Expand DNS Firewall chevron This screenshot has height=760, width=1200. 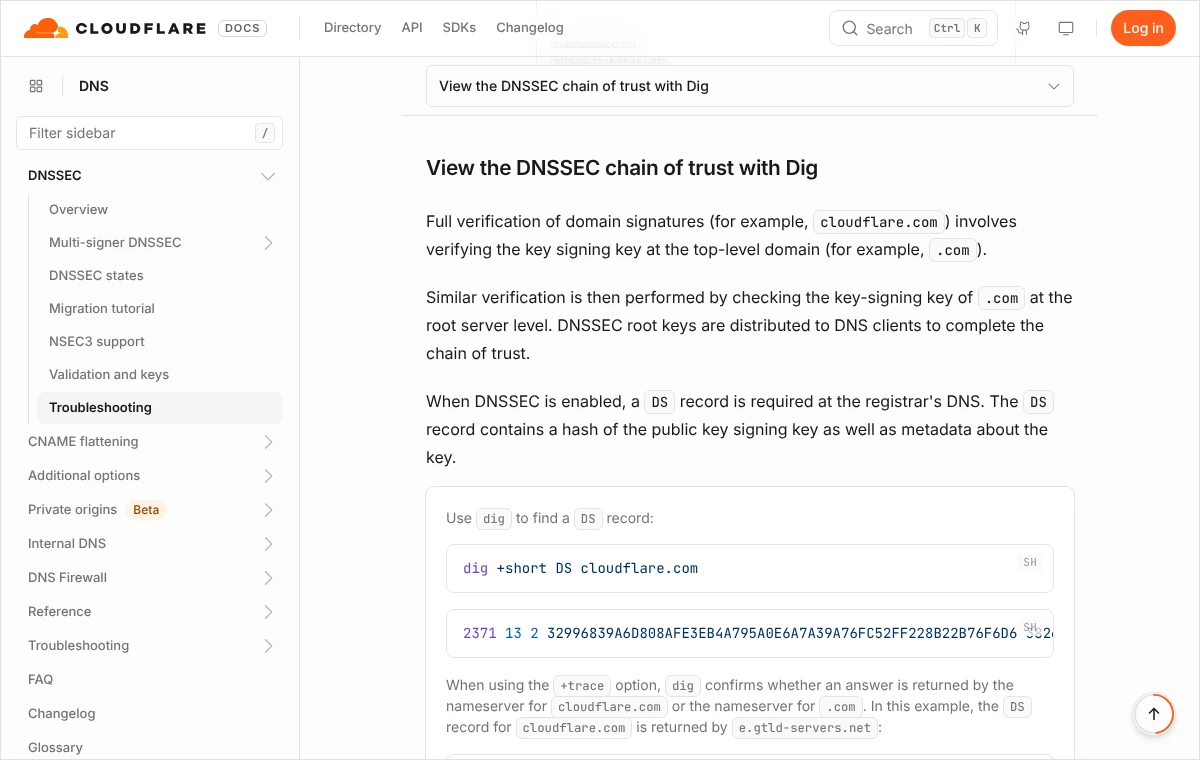click(x=268, y=578)
